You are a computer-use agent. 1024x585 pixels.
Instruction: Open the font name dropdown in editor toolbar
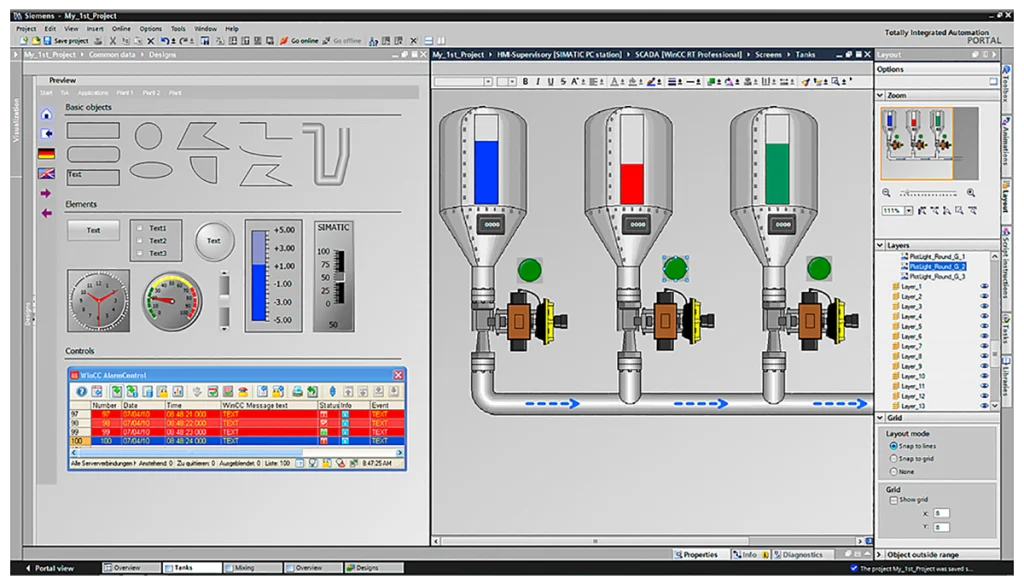488,82
